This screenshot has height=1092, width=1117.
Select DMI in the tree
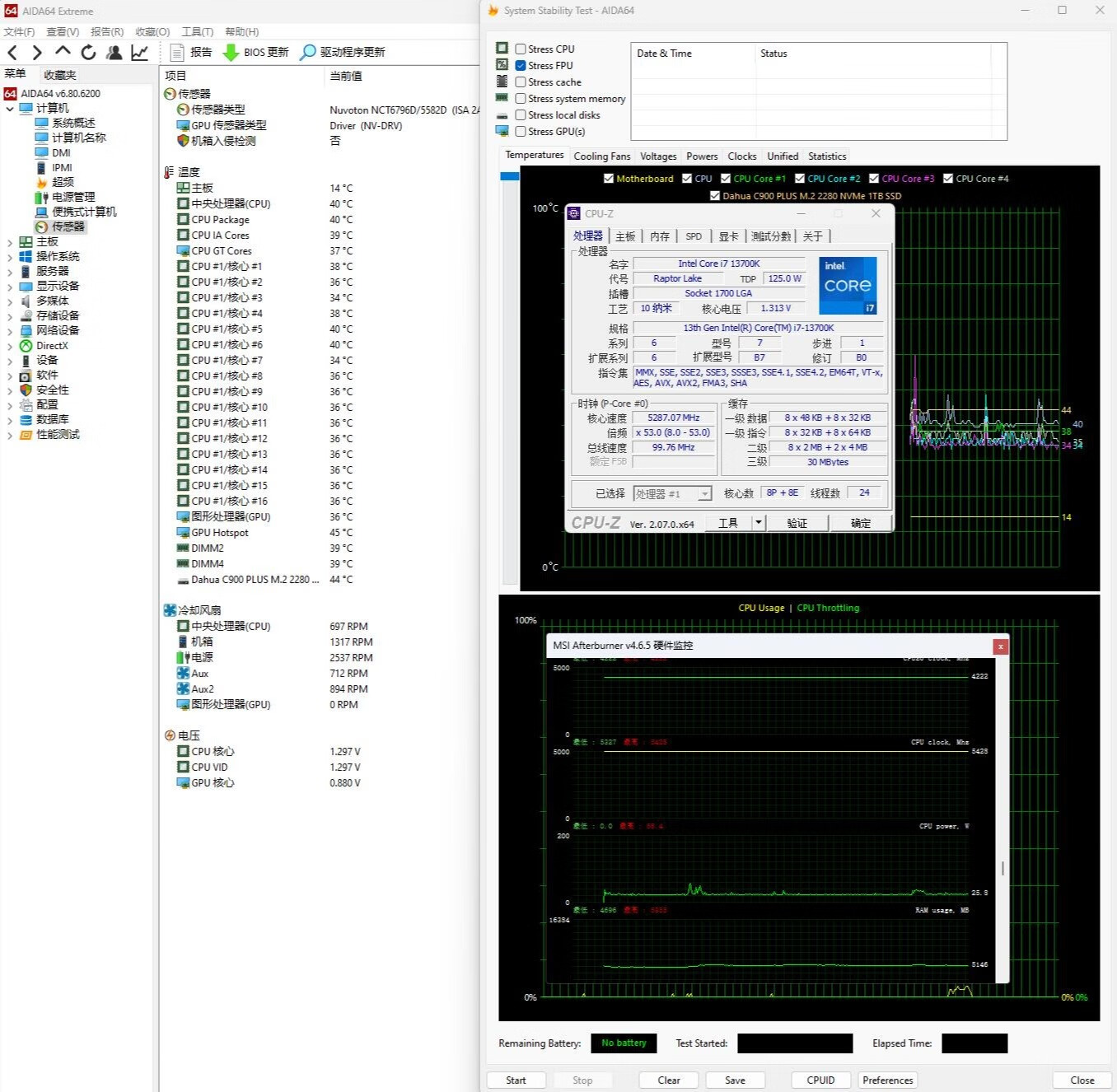pos(62,152)
